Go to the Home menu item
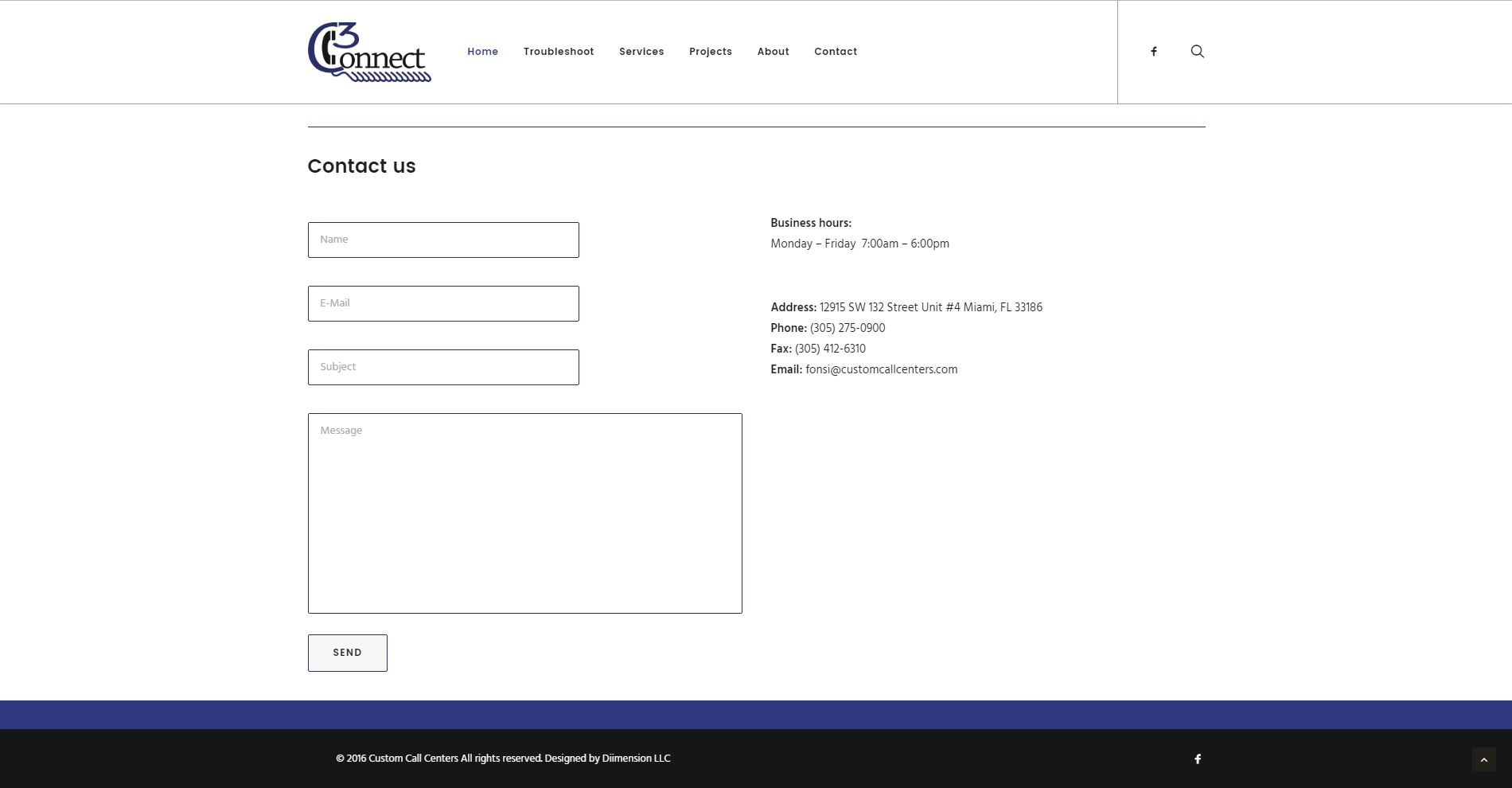Viewport: 1512px width, 788px height. click(482, 52)
